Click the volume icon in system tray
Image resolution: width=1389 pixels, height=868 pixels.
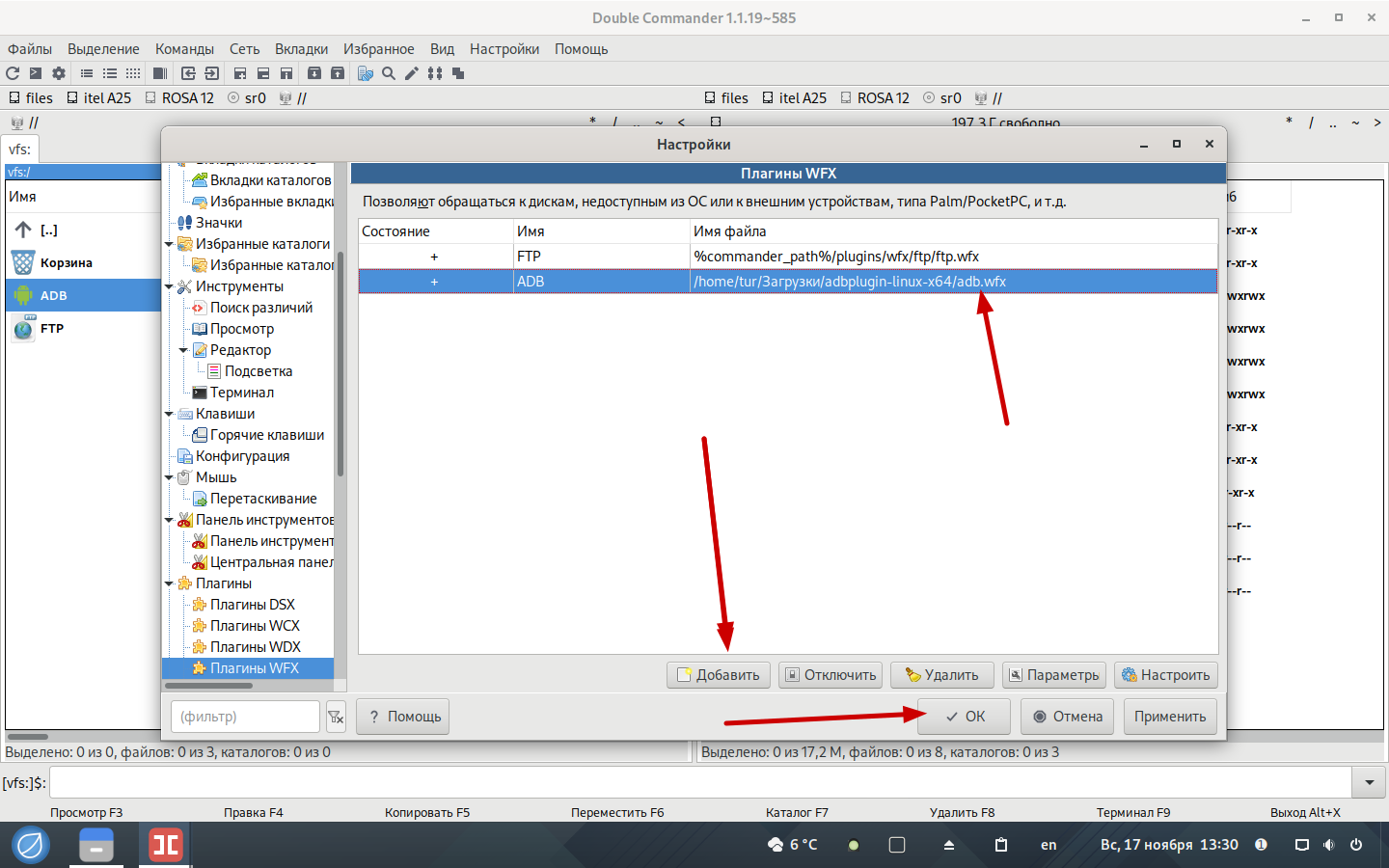click(1329, 845)
